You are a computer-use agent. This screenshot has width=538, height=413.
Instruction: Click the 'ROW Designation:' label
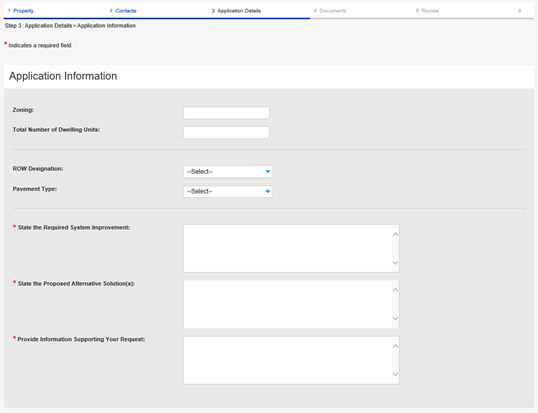(x=38, y=169)
